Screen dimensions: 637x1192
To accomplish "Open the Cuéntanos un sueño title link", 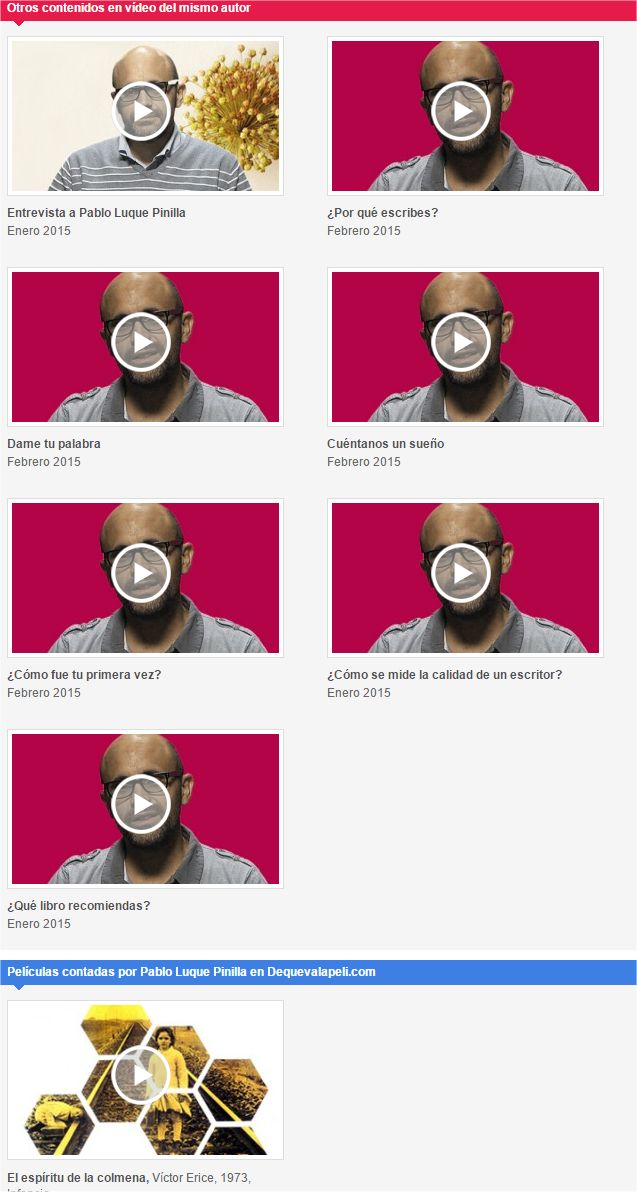I will 385,444.
